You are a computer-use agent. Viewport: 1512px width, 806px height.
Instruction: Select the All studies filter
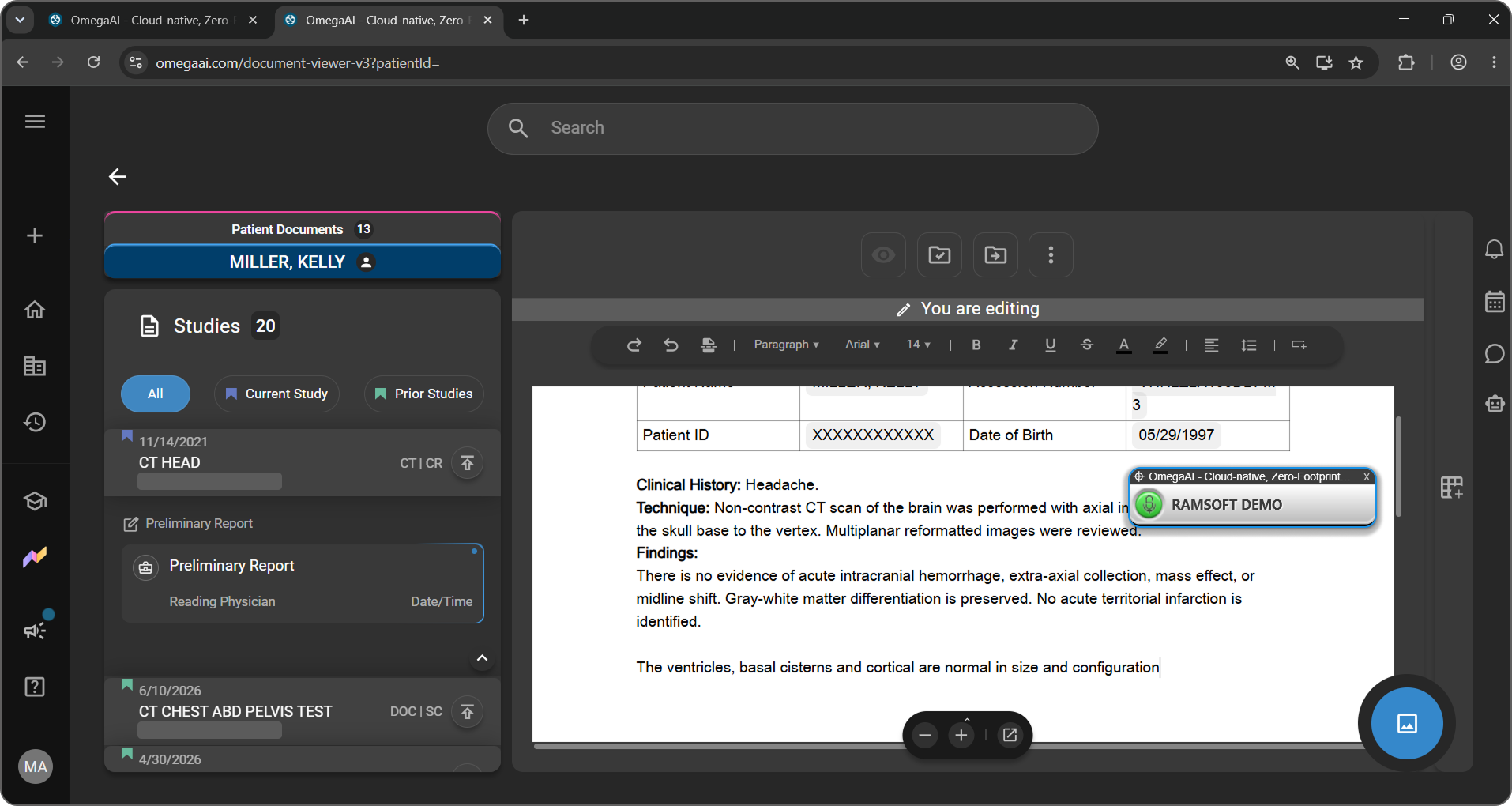(156, 394)
